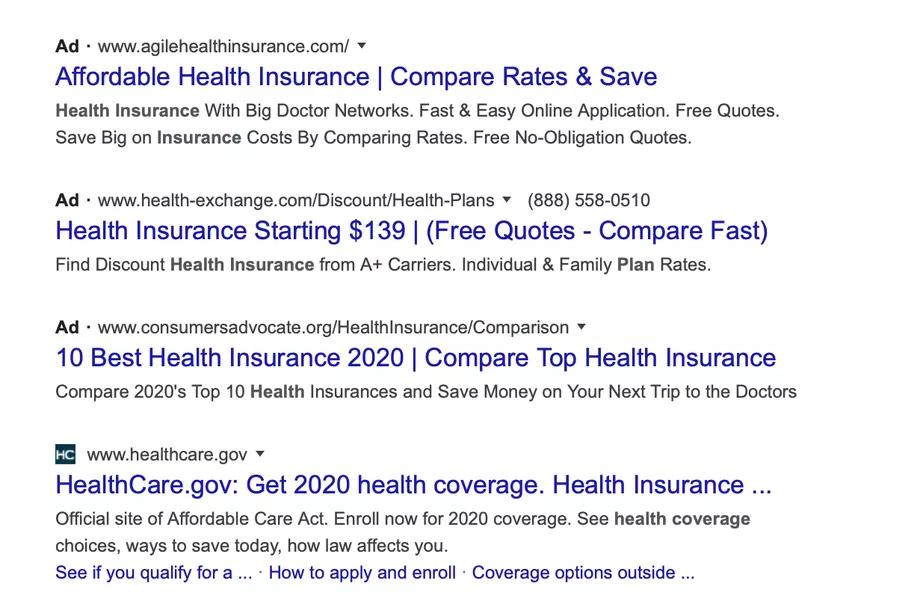Open the arrow next to consumersadvocate.org URL

click(581, 327)
